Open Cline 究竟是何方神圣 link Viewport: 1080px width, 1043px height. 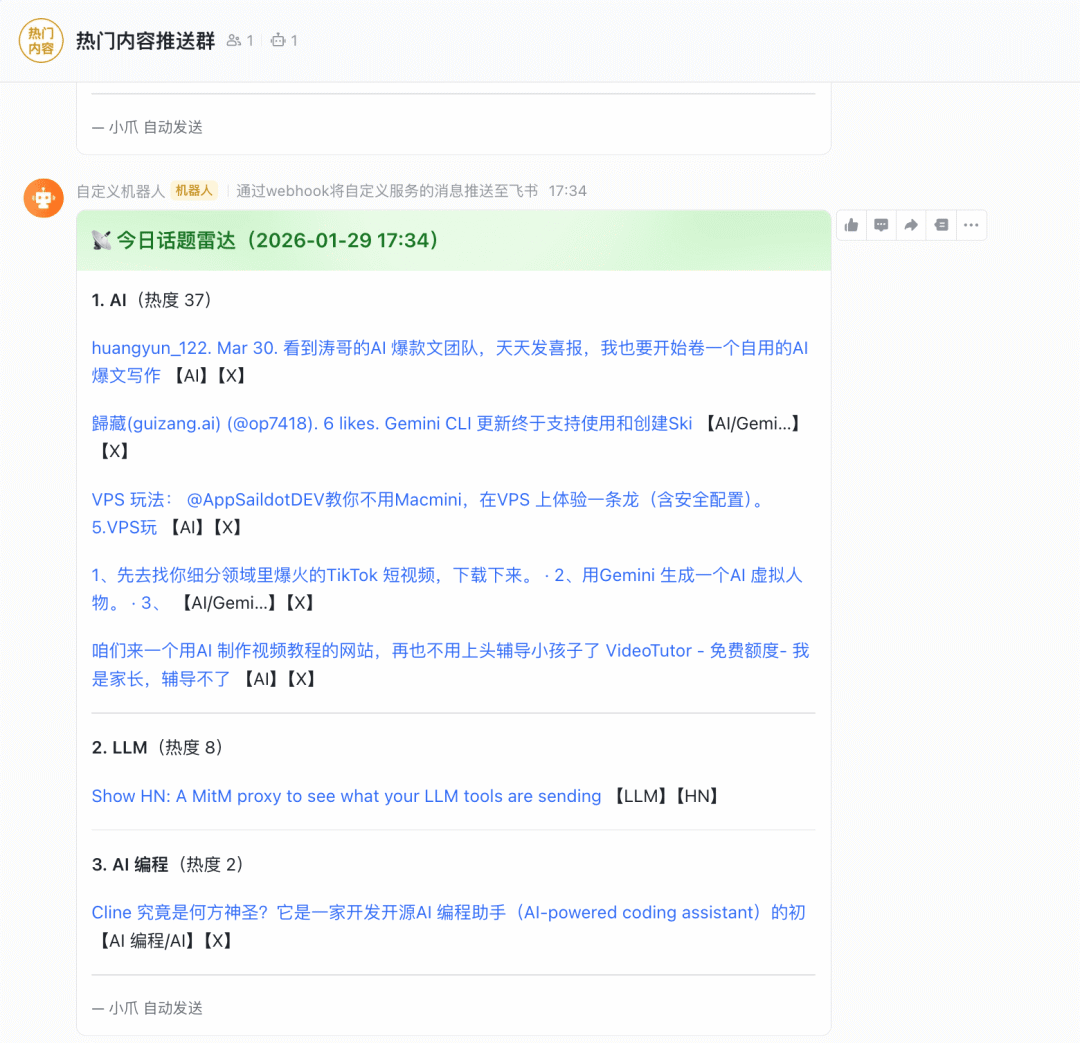click(x=448, y=913)
